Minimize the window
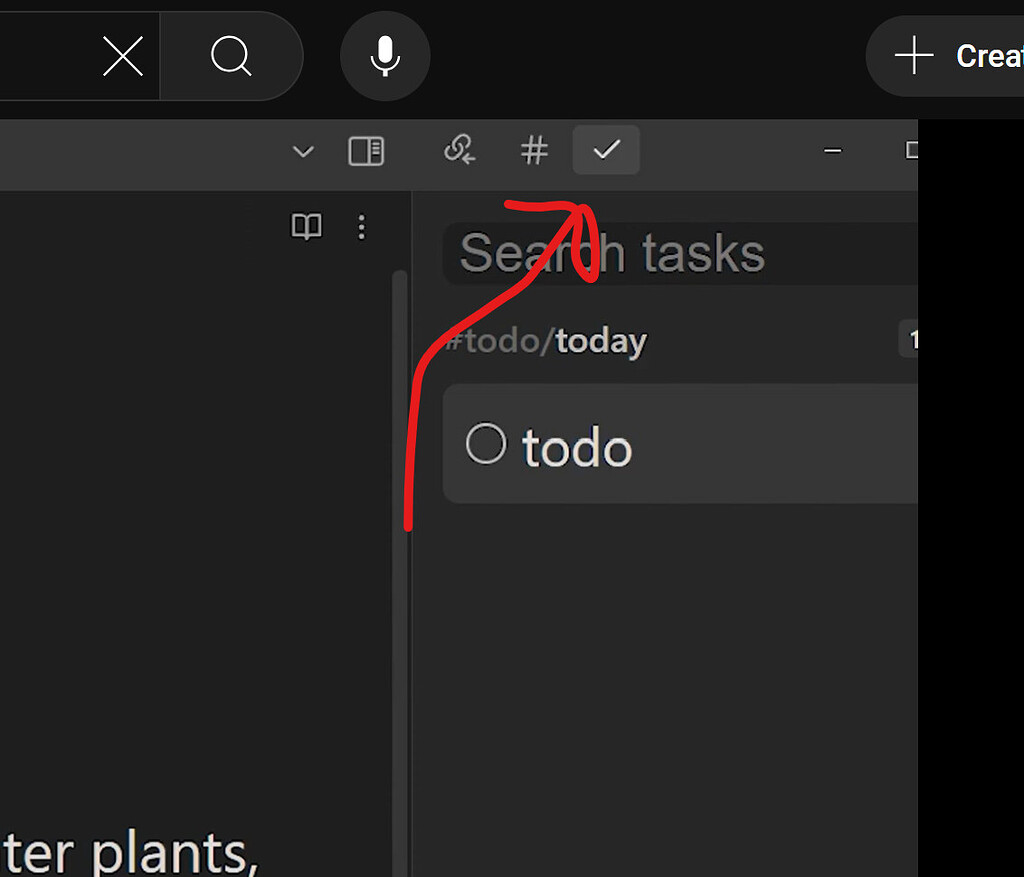The width and height of the screenshot is (1024, 877). pos(832,151)
